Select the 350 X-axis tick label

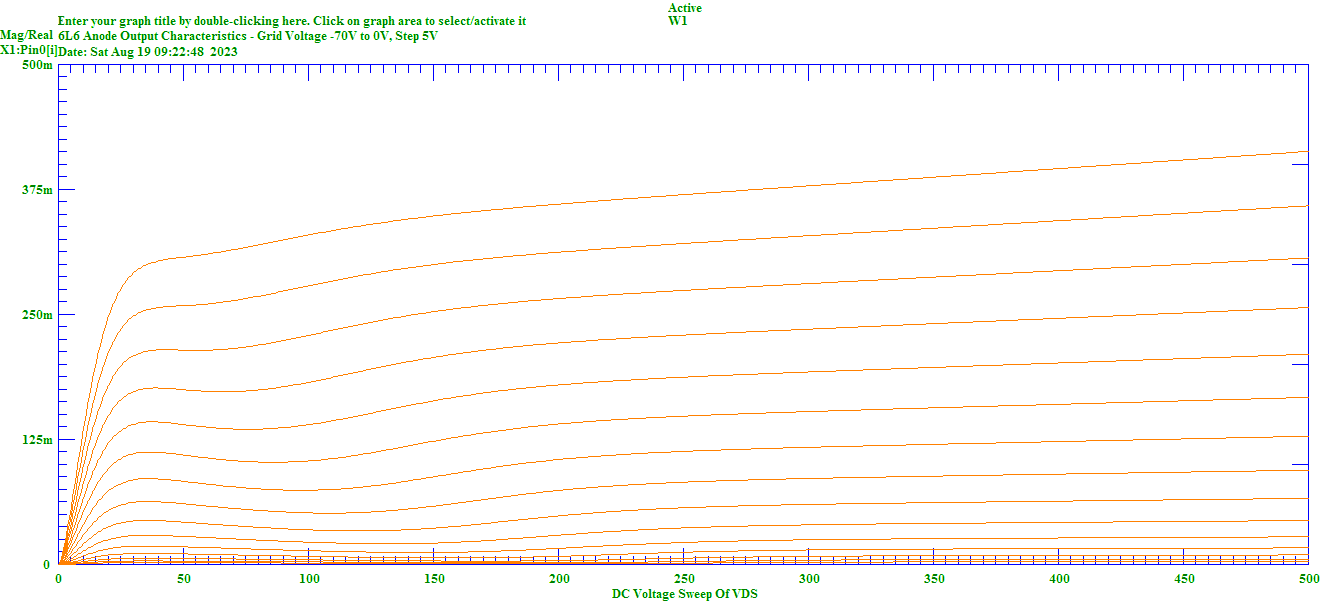pos(934,579)
